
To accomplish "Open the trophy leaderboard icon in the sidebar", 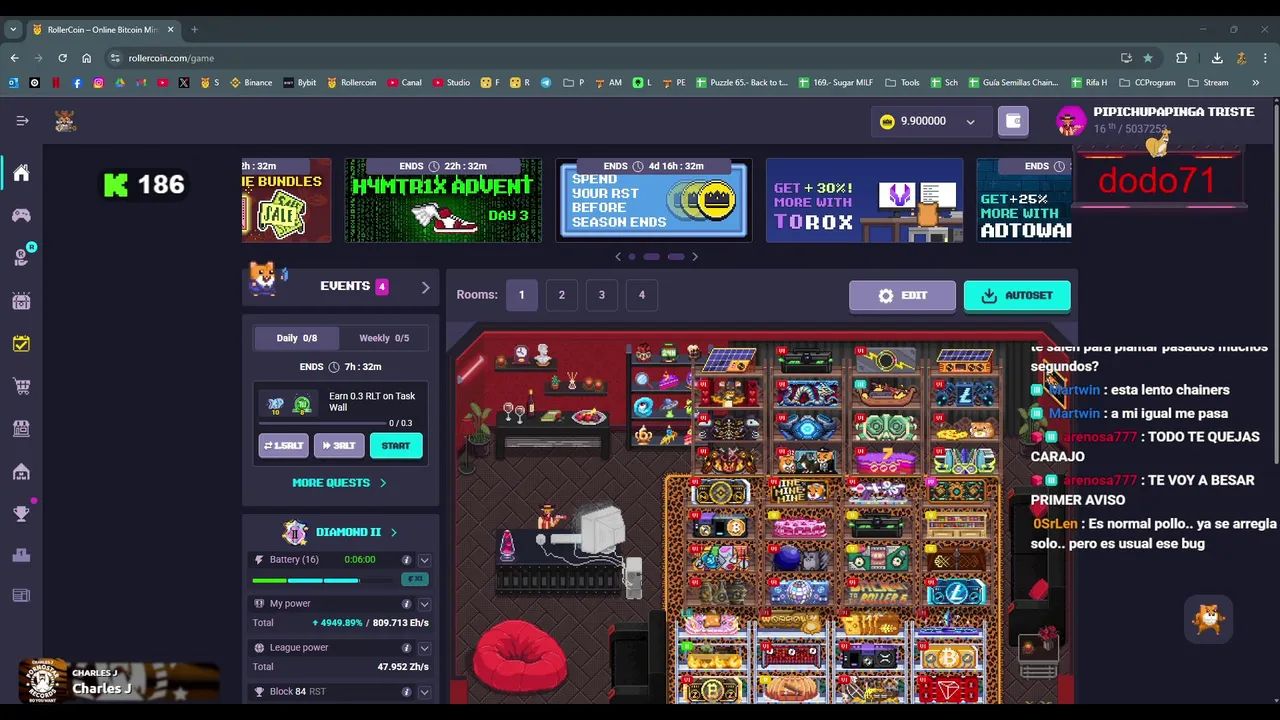I will [21, 514].
